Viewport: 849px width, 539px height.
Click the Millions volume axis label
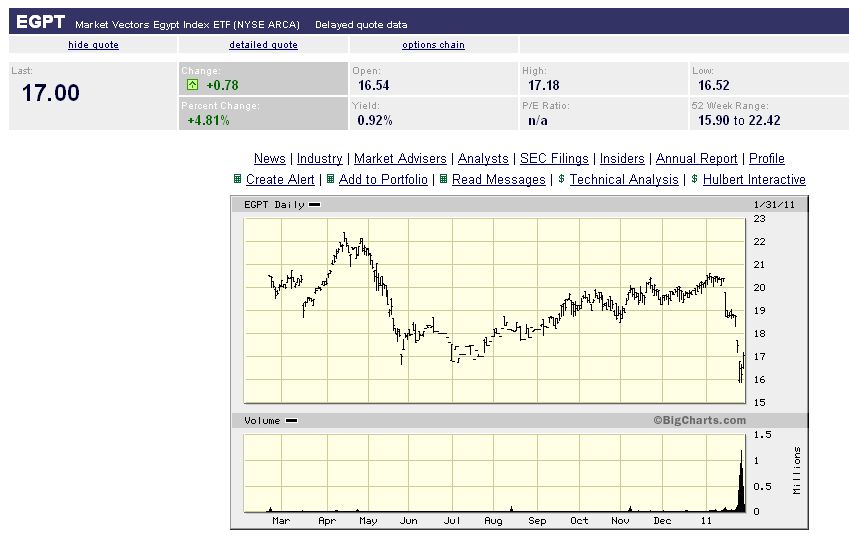pos(796,470)
